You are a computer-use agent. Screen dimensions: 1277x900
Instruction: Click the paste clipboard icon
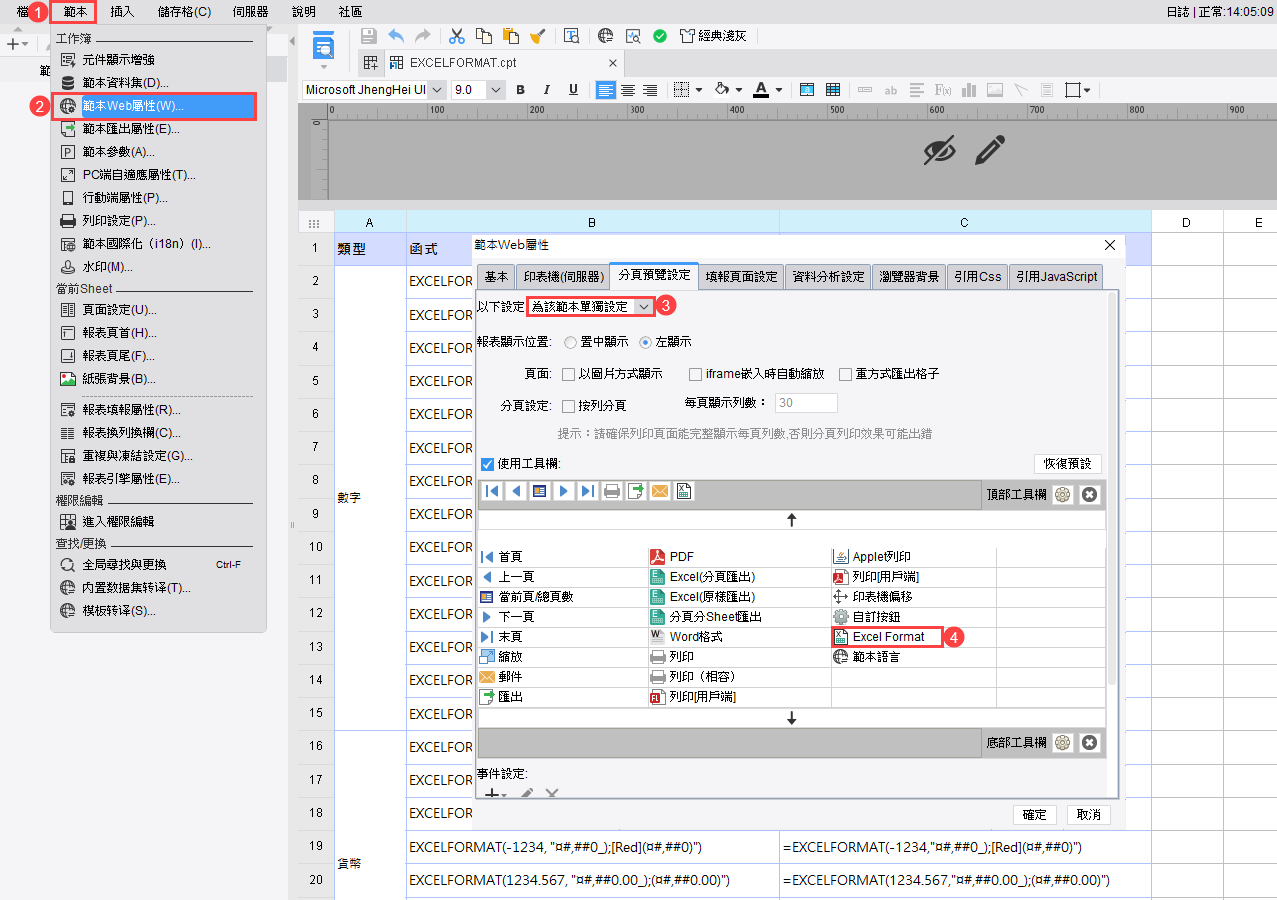511,36
